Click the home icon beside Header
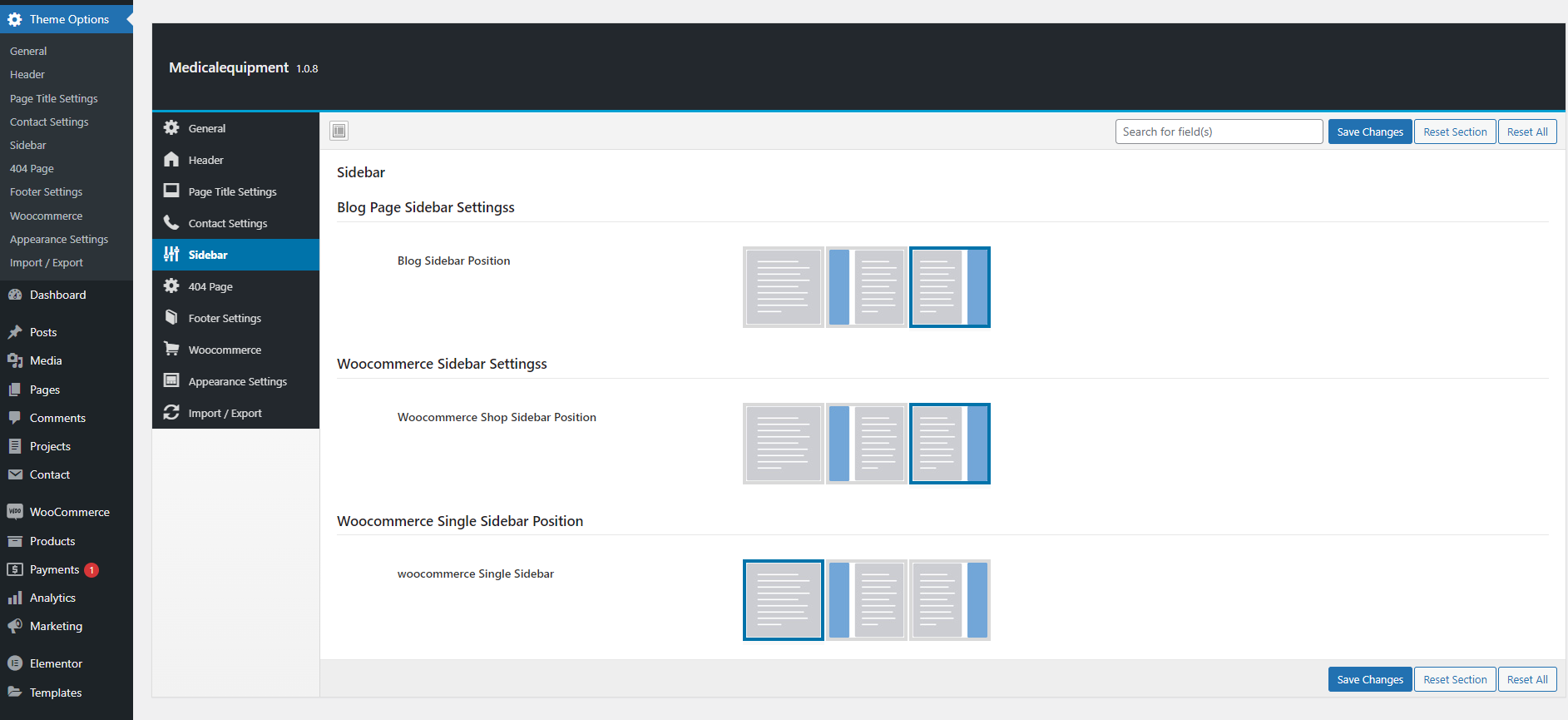This screenshot has height=720, width=1568. 171,160
